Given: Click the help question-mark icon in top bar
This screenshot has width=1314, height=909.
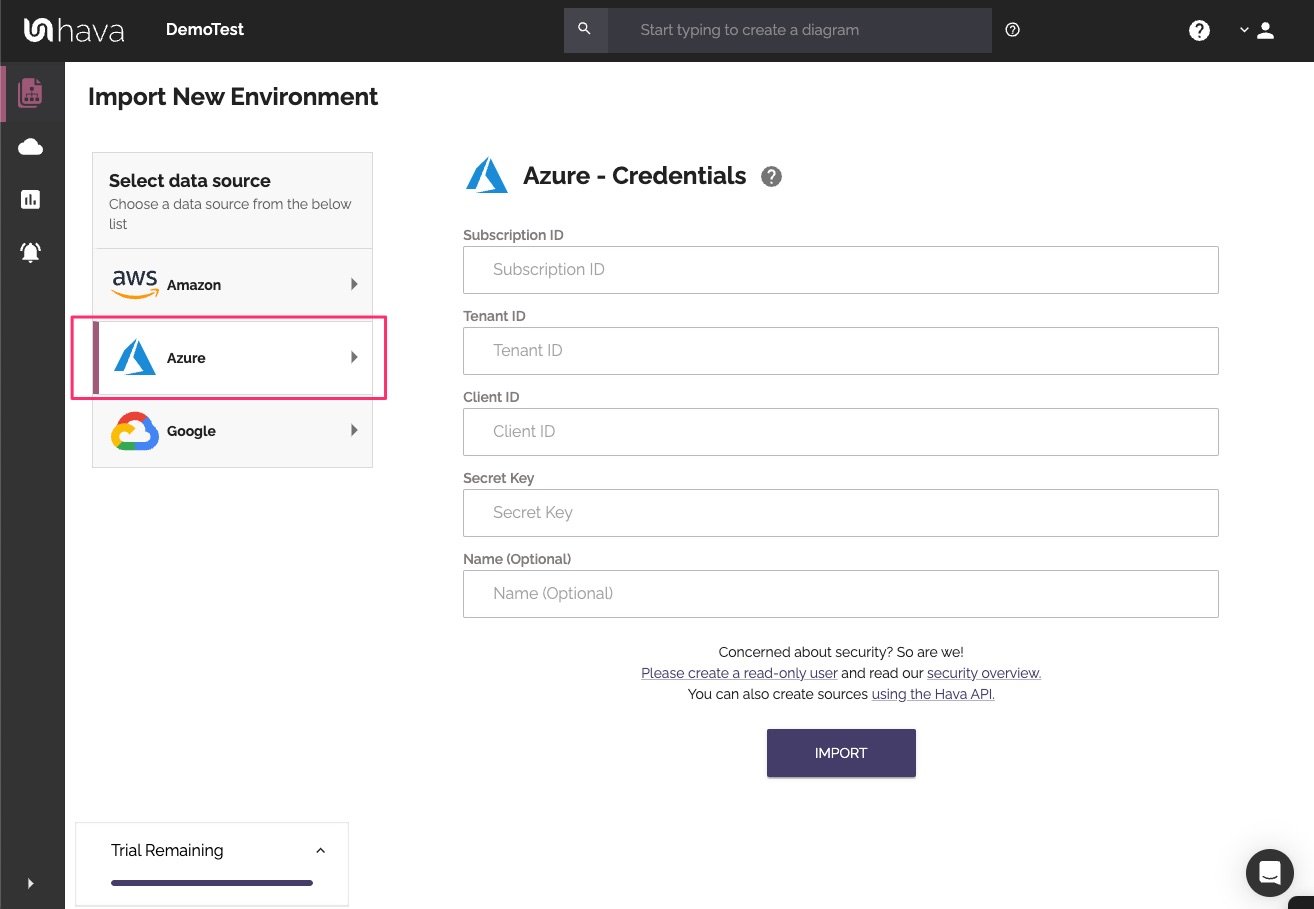Looking at the screenshot, I should click(x=1199, y=30).
